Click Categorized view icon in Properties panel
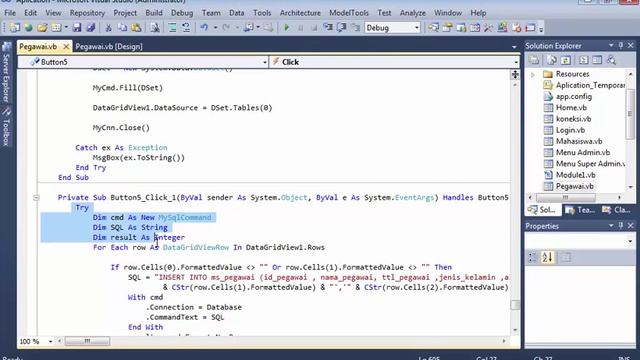This screenshot has width=640, height=360. (x=533, y=258)
